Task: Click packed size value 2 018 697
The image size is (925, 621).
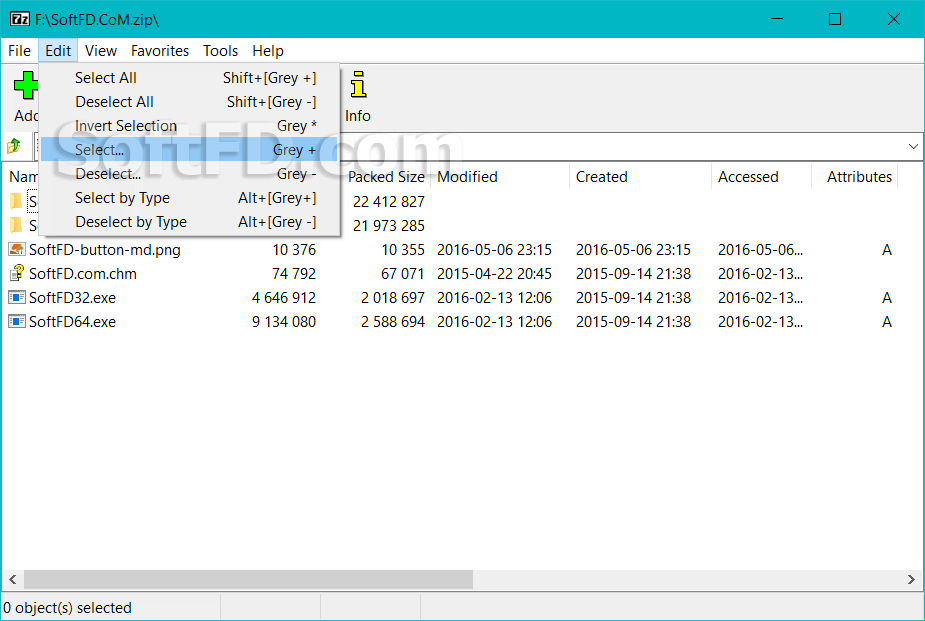Action: 393,298
